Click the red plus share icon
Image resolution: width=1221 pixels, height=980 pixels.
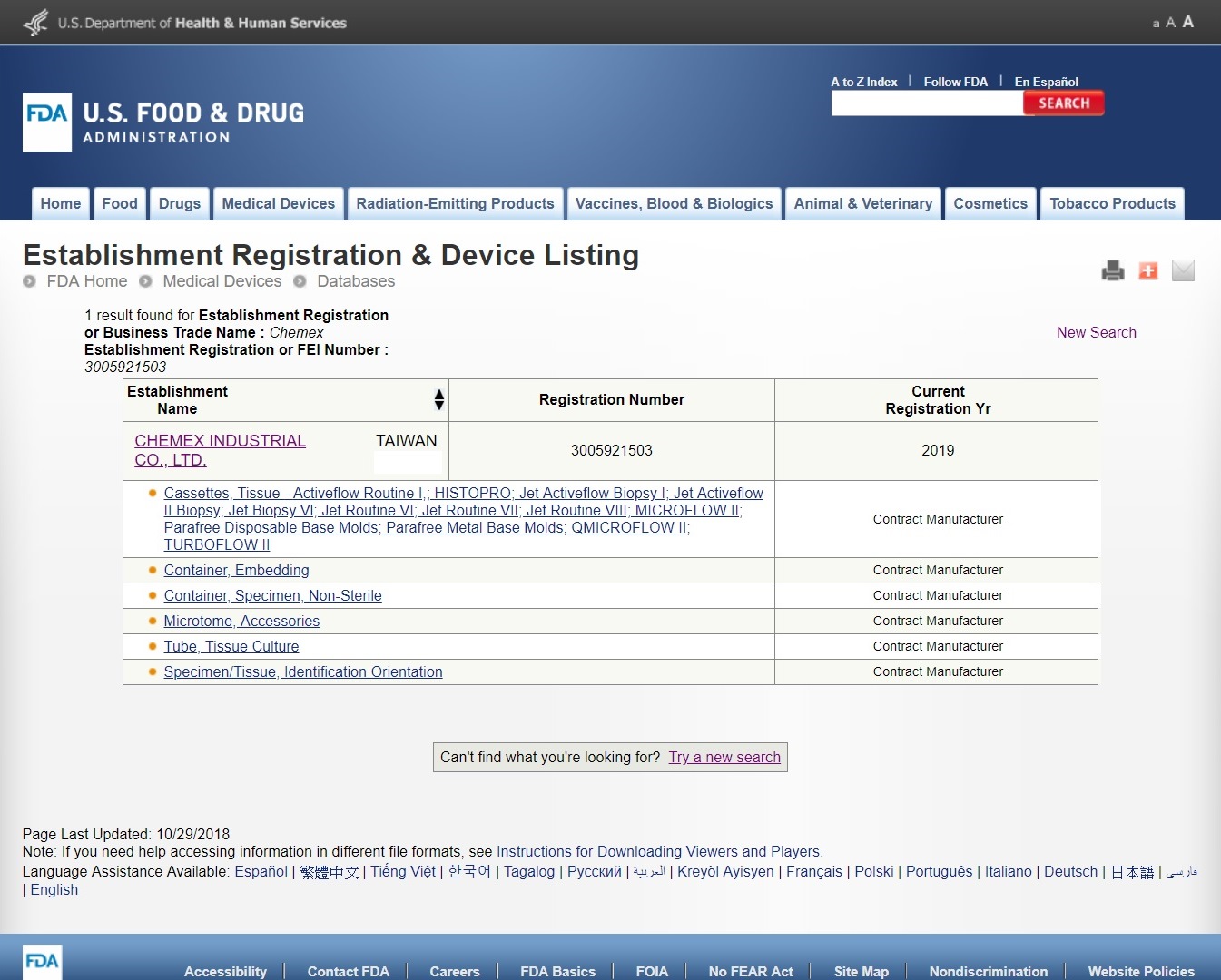[1148, 270]
